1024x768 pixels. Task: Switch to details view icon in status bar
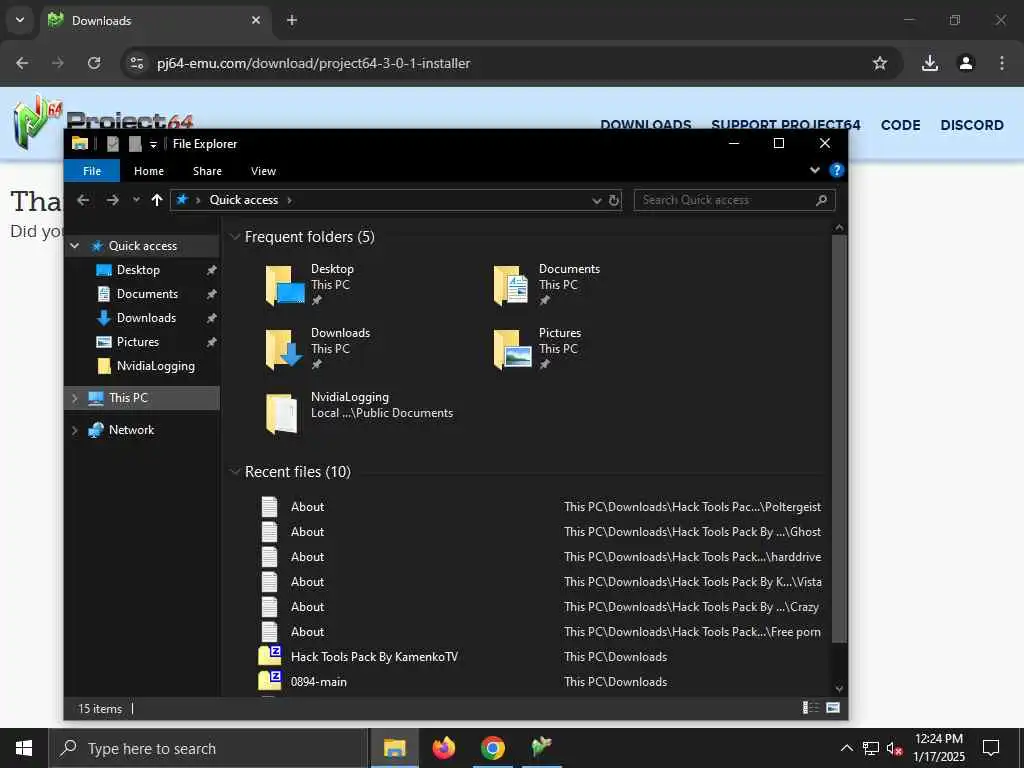click(810, 708)
